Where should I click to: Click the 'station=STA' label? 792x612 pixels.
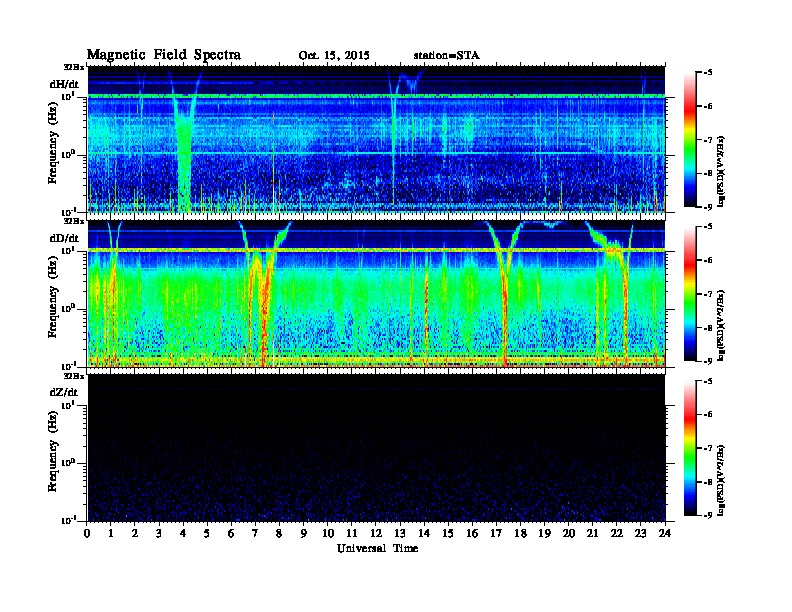click(x=447, y=55)
